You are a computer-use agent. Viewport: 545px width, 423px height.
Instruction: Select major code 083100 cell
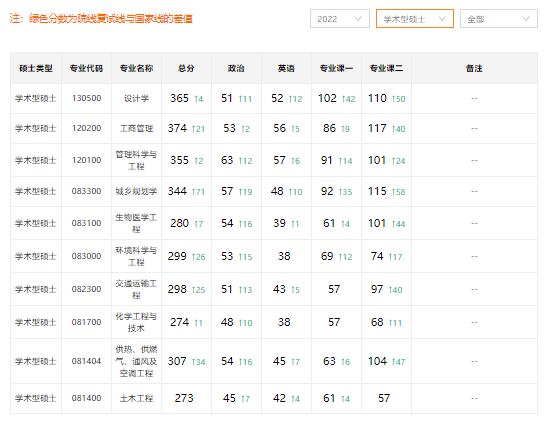[x=86, y=223]
